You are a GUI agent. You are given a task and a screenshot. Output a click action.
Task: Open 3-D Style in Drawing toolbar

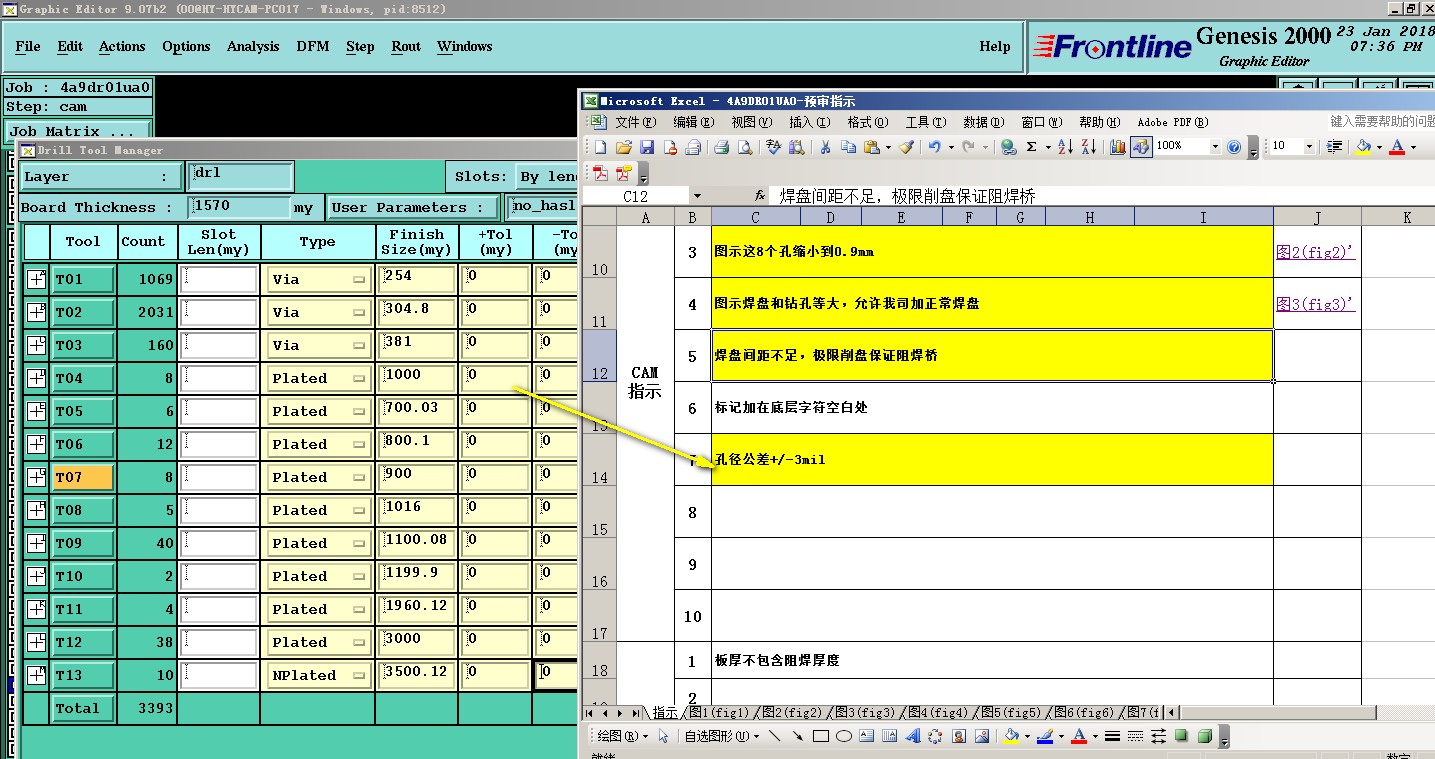click(1204, 736)
